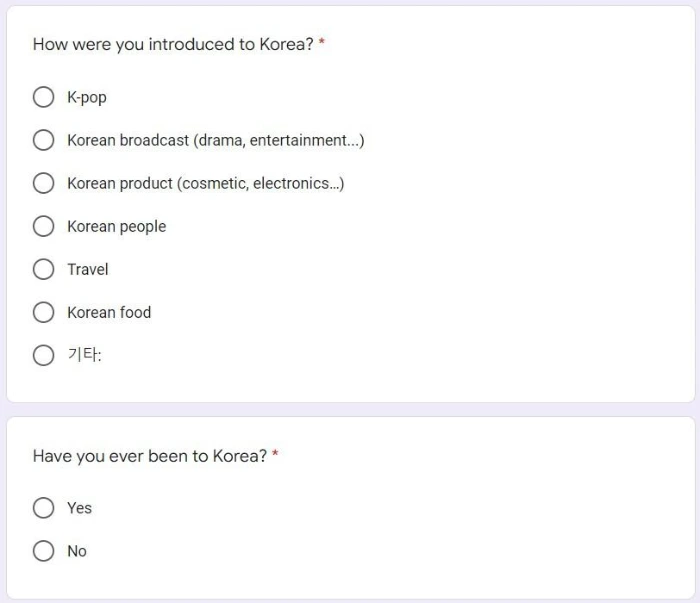Click the K-pop label text
The height and width of the screenshot is (603, 700).
pyautogui.click(x=87, y=97)
